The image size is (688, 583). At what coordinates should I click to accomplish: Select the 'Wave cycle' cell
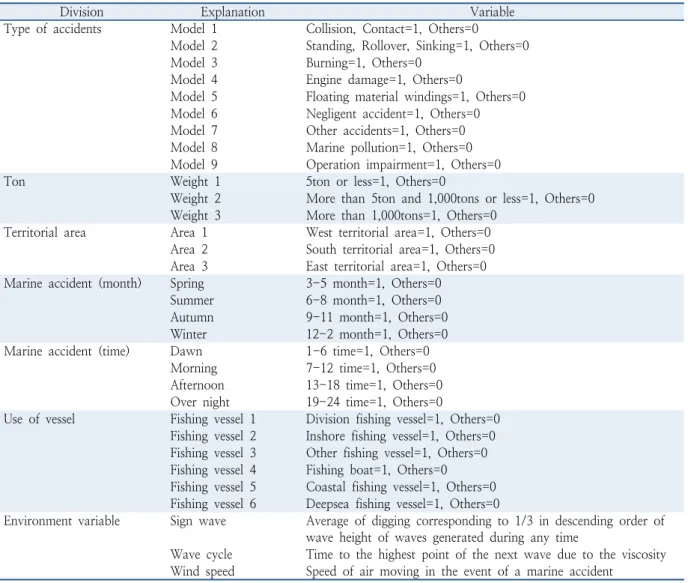201,555
